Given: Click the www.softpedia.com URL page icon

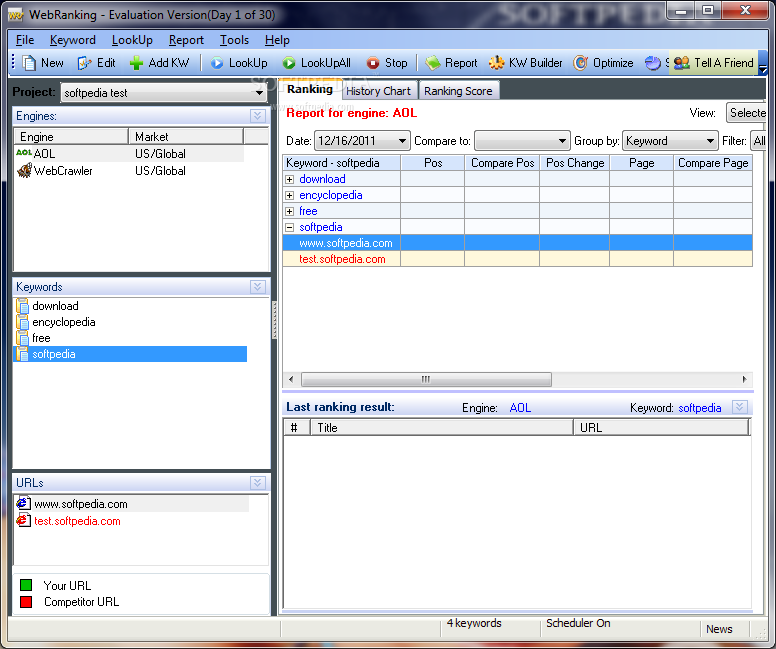Looking at the screenshot, I should click(x=23, y=503).
